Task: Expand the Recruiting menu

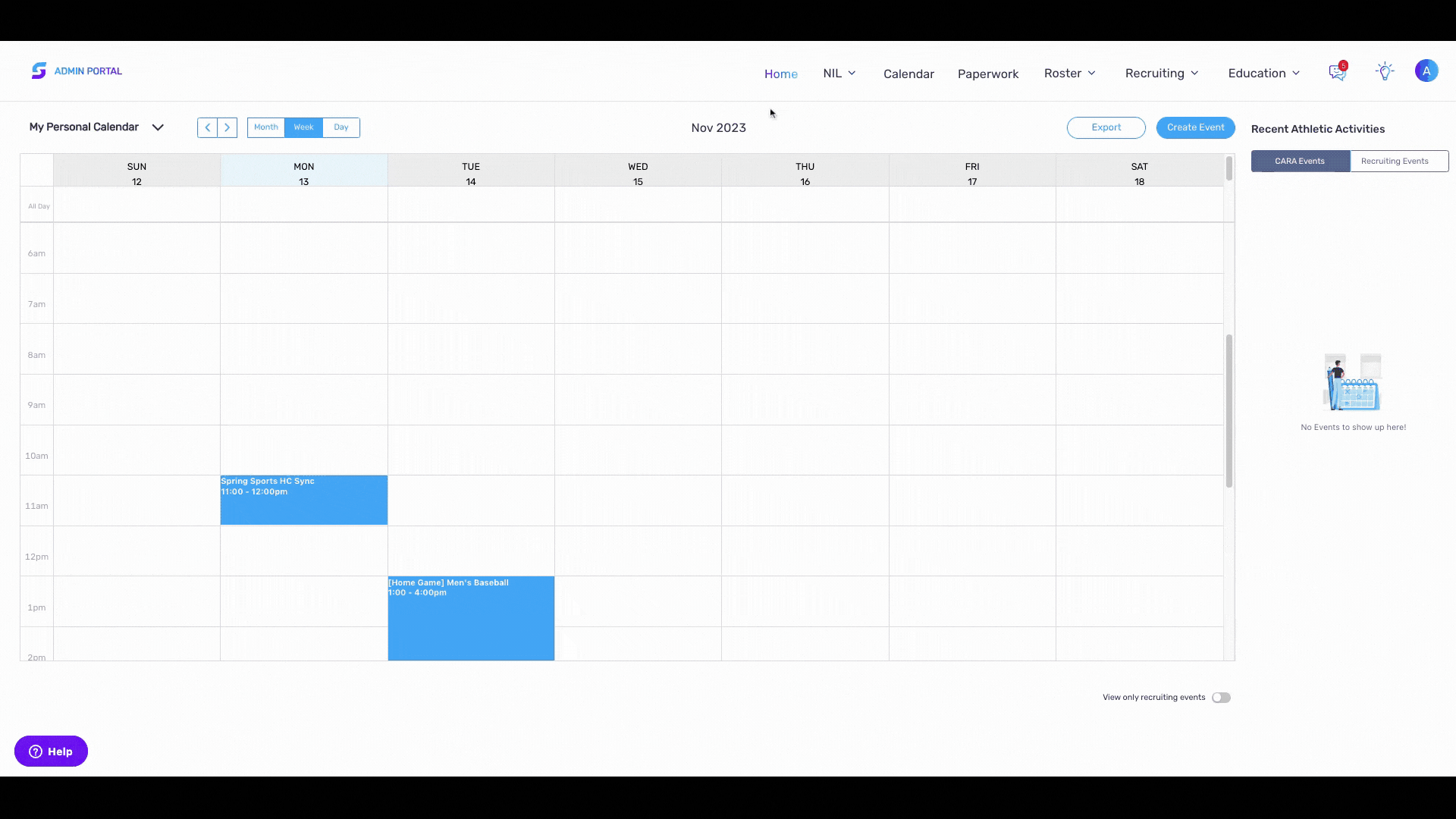Action: pos(1162,74)
